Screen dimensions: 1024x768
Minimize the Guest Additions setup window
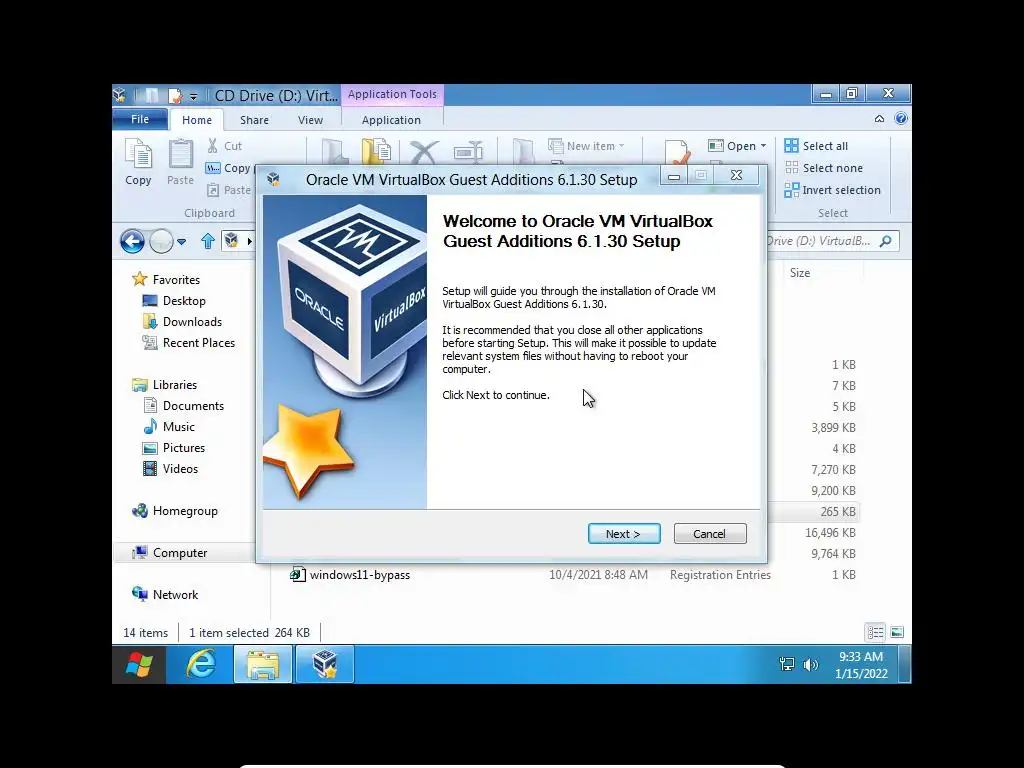click(x=674, y=176)
